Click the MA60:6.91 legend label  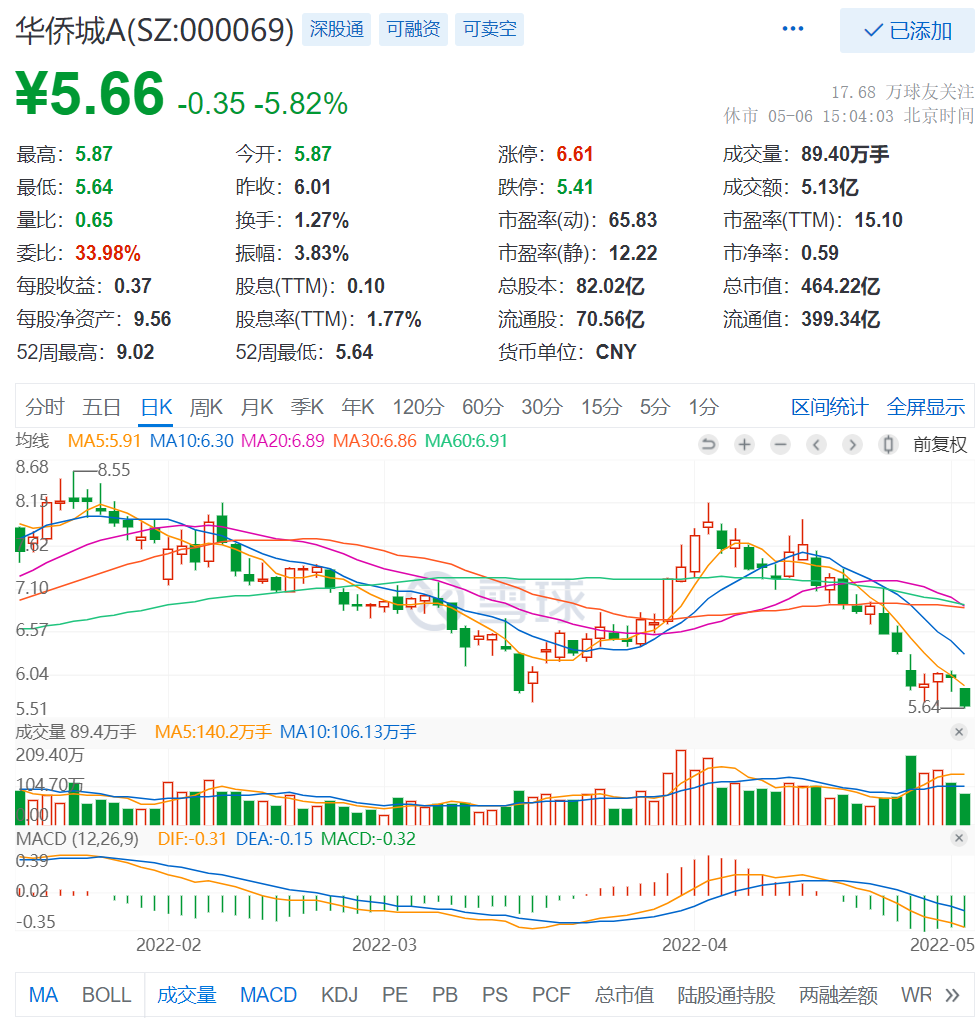coord(466,441)
